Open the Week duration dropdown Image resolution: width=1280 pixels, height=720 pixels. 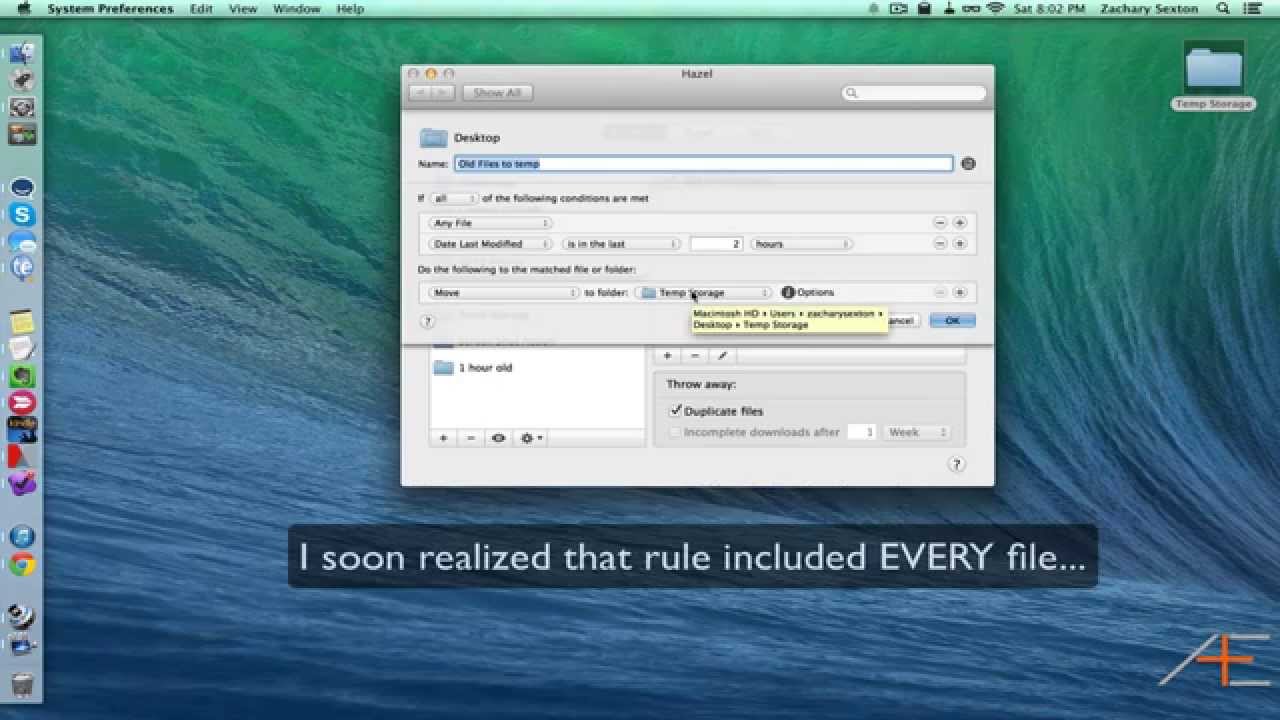(x=916, y=433)
